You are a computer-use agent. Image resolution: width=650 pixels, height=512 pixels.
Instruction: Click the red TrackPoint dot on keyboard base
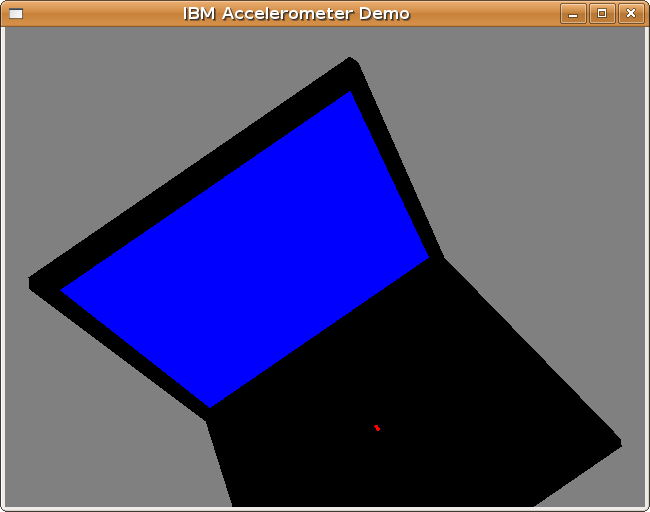point(377,428)
